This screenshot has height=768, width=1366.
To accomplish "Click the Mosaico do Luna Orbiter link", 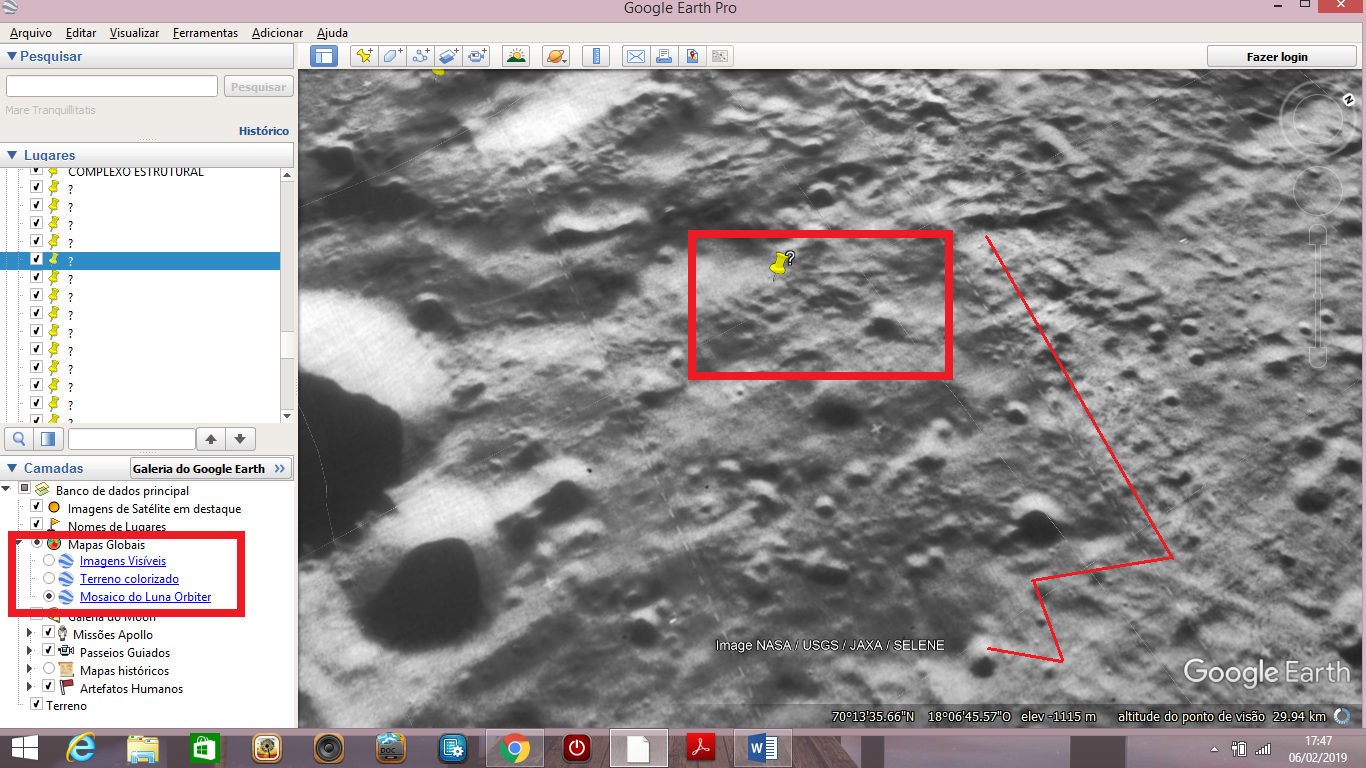I will [x=145, y=597].
